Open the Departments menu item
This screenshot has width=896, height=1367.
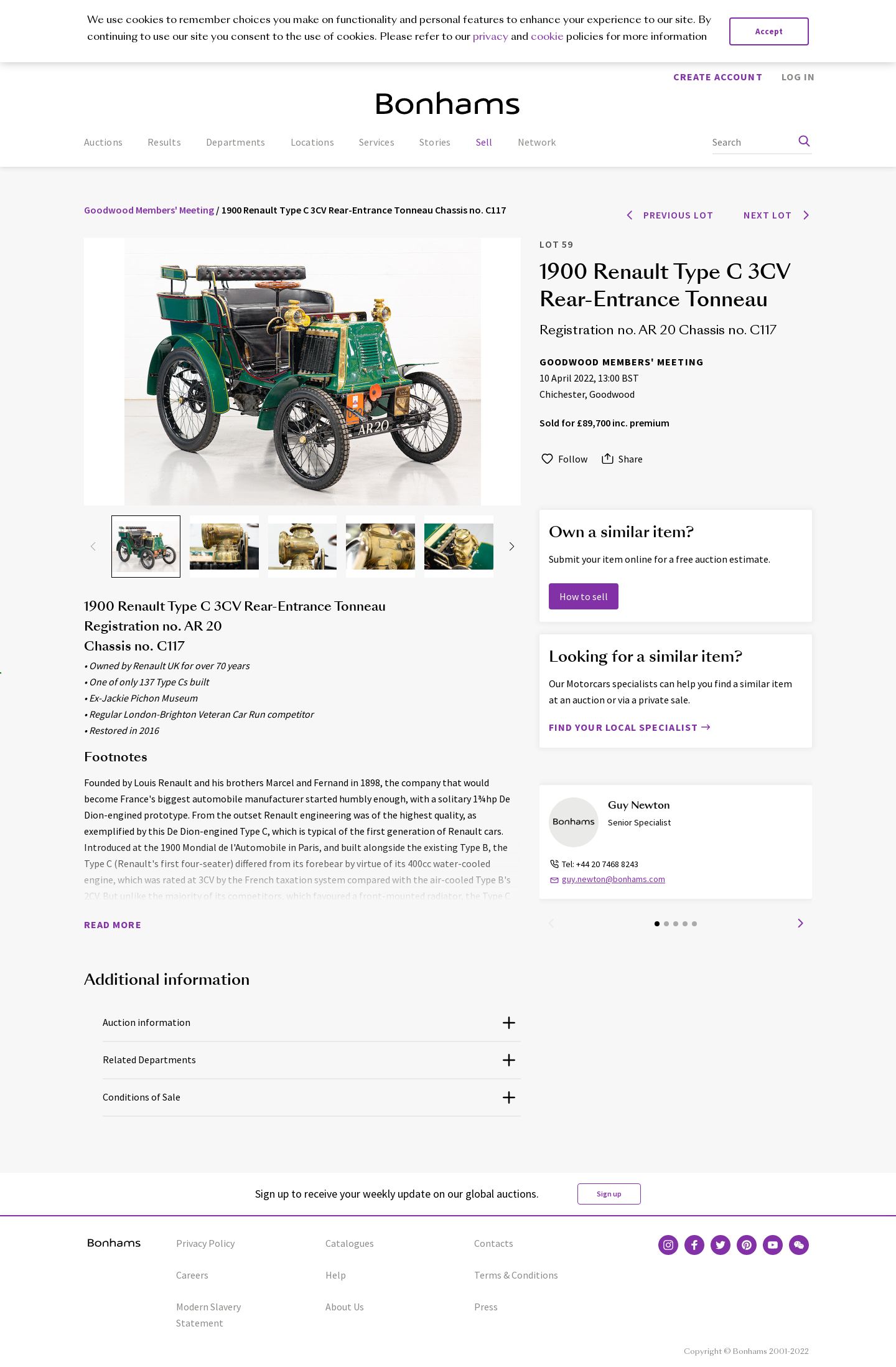tap(235, 143)
